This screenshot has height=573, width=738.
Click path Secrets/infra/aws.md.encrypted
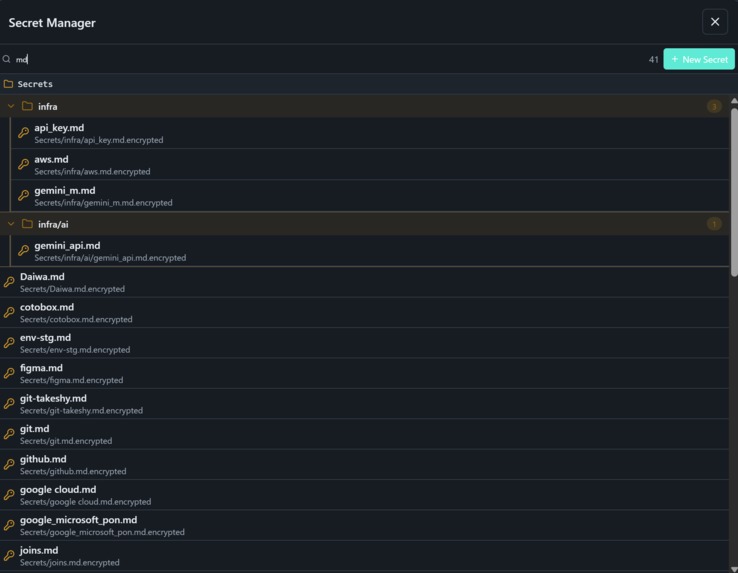coord(92,172)
